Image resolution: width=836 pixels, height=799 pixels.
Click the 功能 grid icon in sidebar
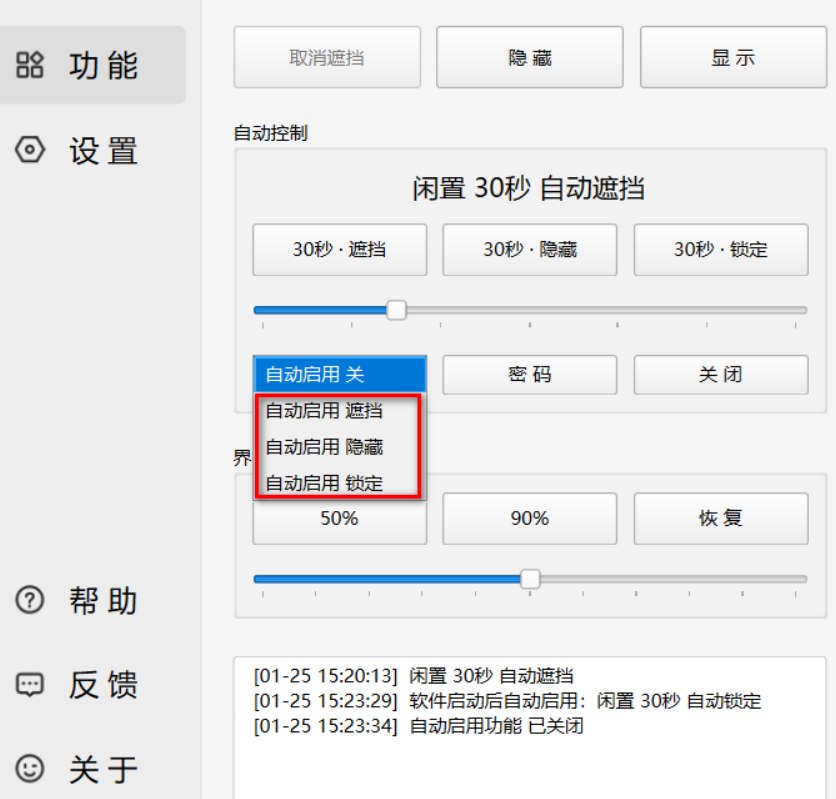[31, 66]
